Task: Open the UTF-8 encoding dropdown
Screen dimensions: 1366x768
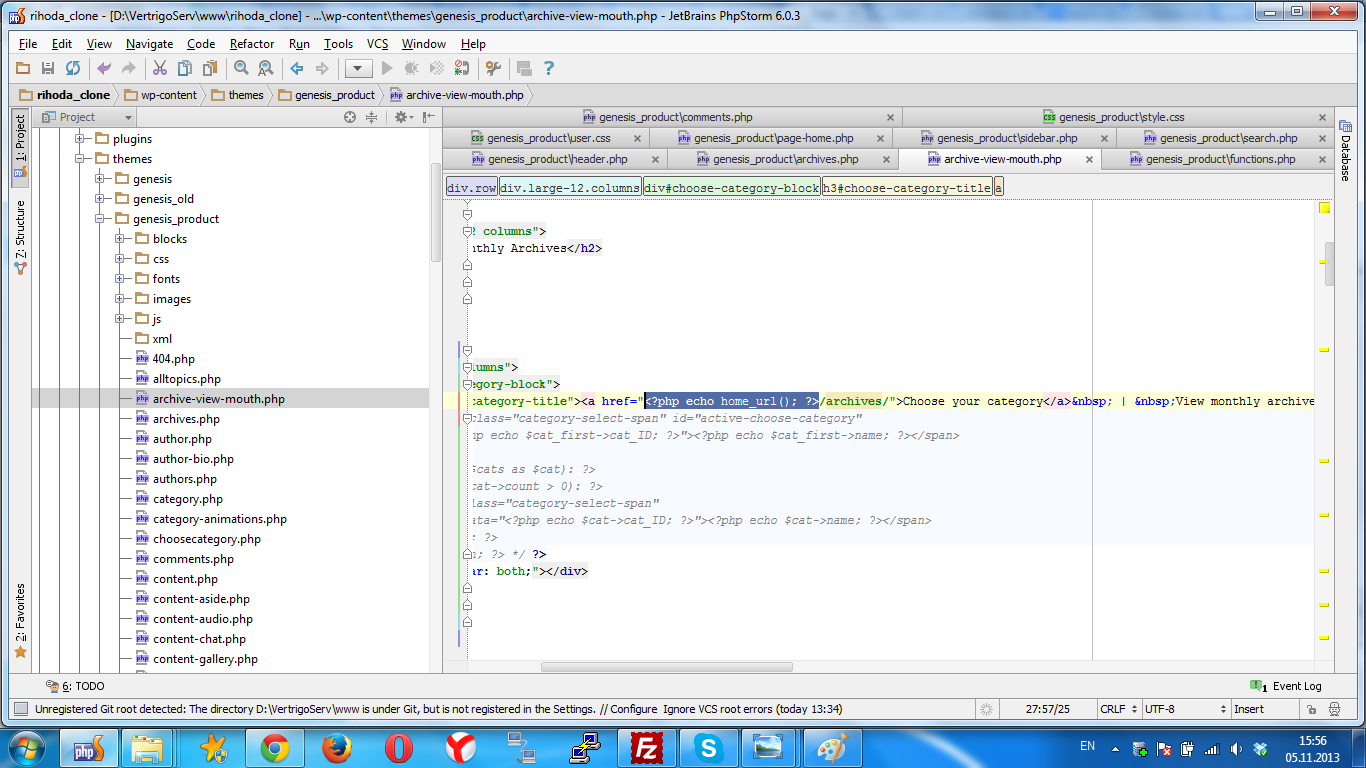Action: point(1184,709)
